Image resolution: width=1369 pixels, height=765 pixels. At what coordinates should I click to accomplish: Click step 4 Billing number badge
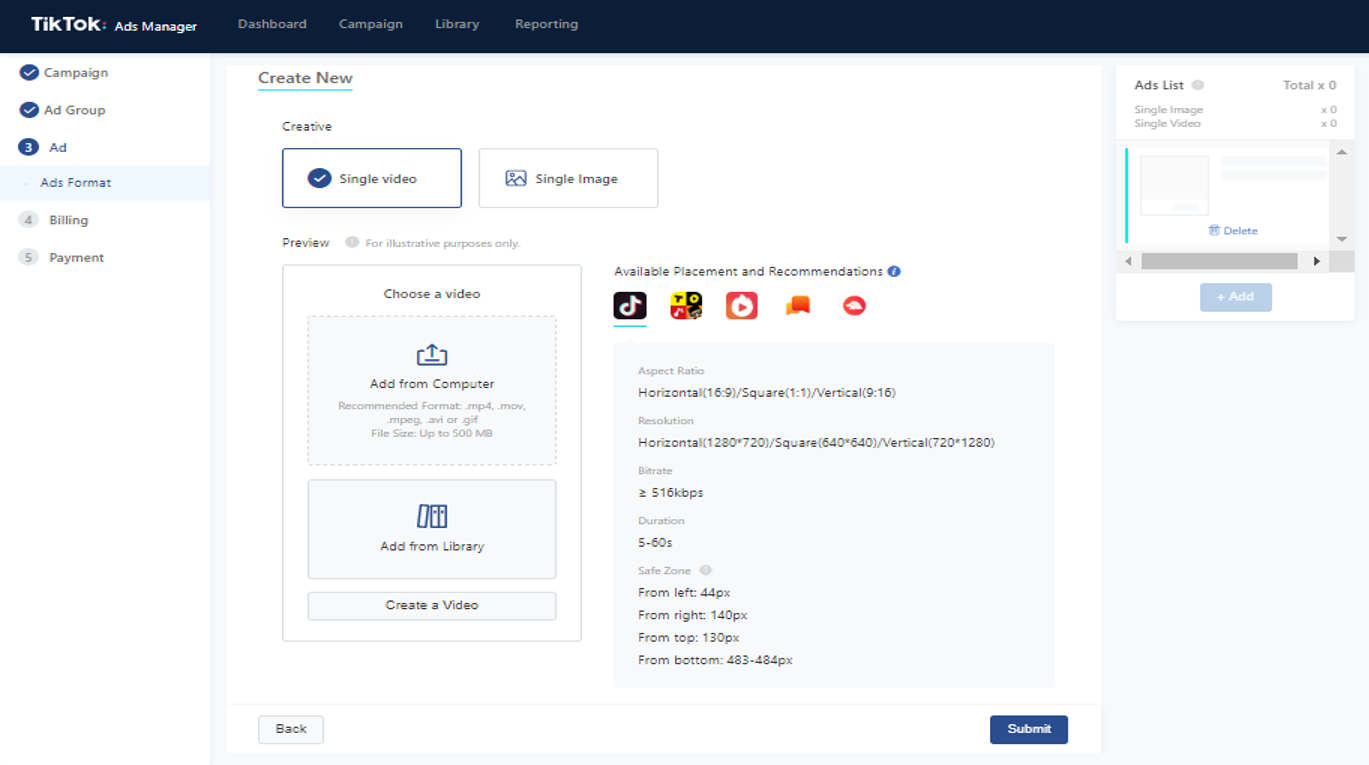pyautogui.click(x=29, y=220)
